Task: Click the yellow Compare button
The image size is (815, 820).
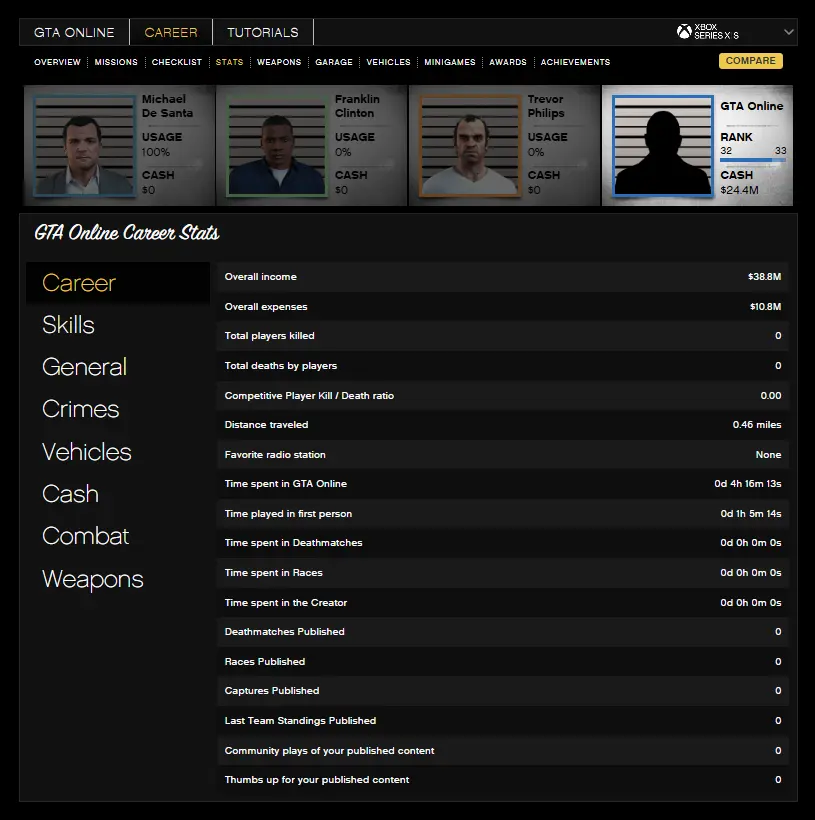Action: pos(750,61)
